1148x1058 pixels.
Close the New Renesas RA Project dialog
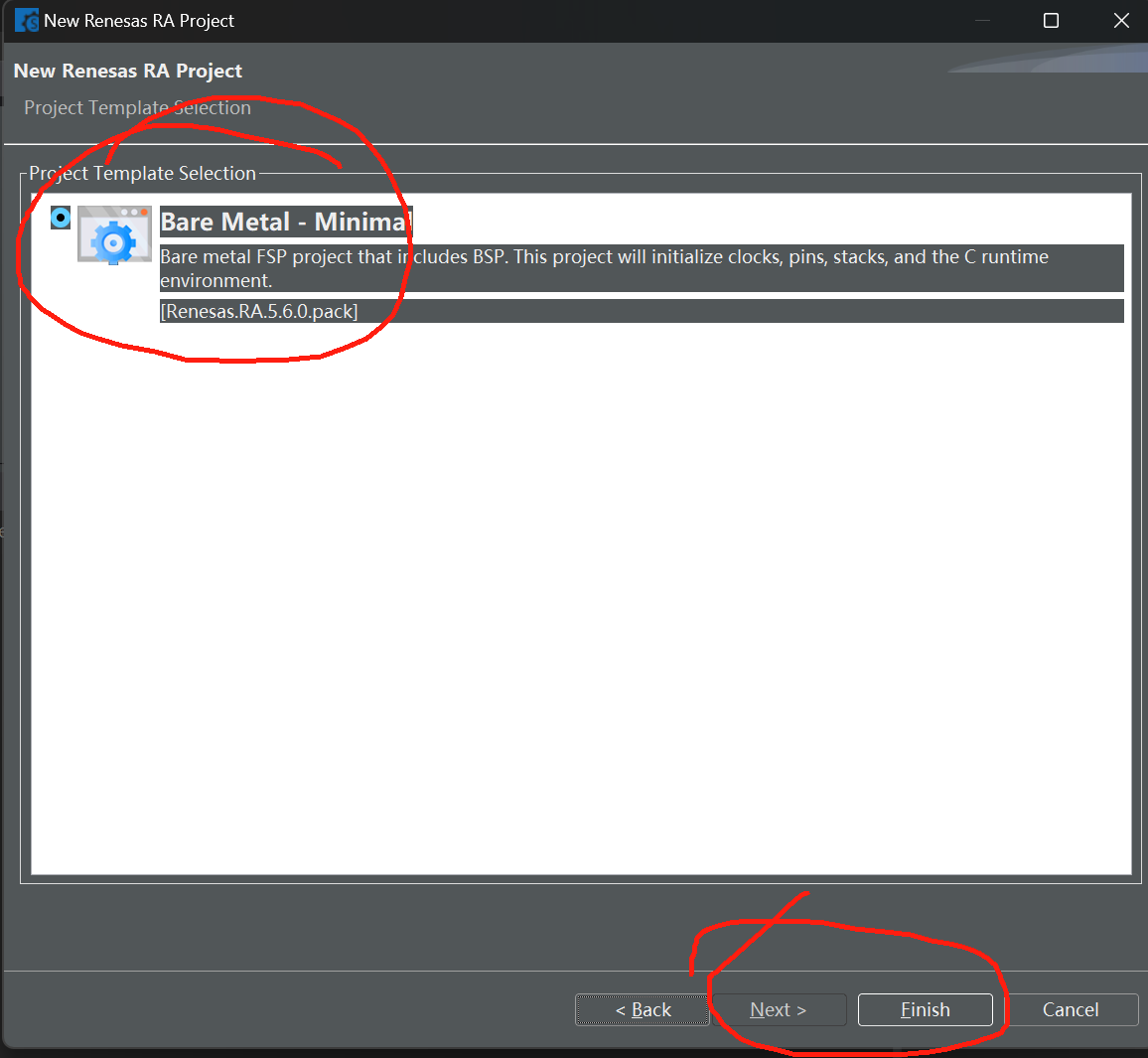[1121, 21]
